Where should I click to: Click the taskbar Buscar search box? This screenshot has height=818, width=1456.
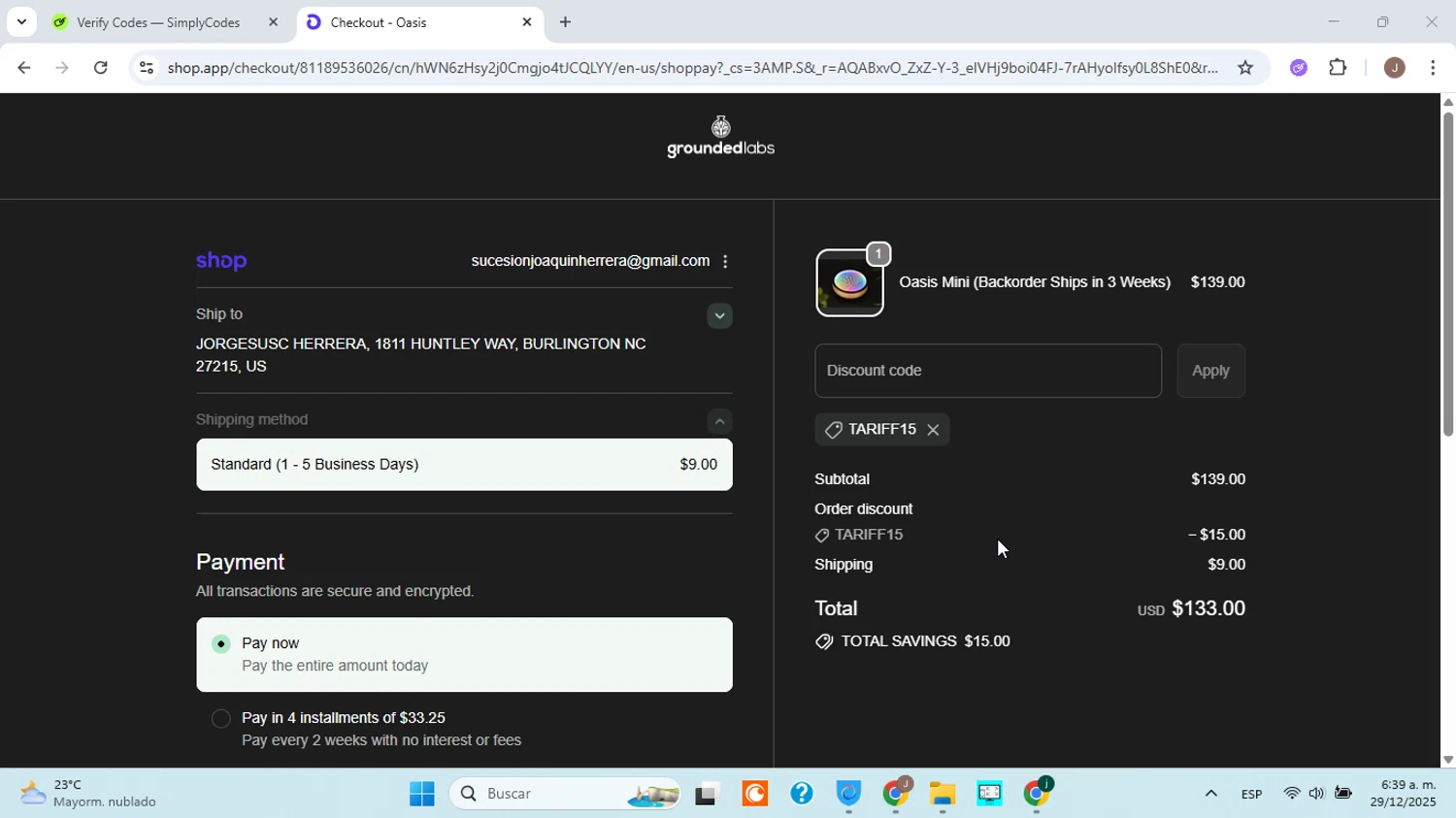pos(565,795)
